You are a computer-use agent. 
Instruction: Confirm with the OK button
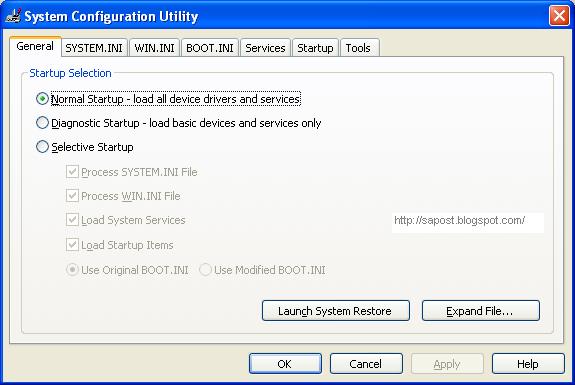pyautogui.click(x=285, y=364)
